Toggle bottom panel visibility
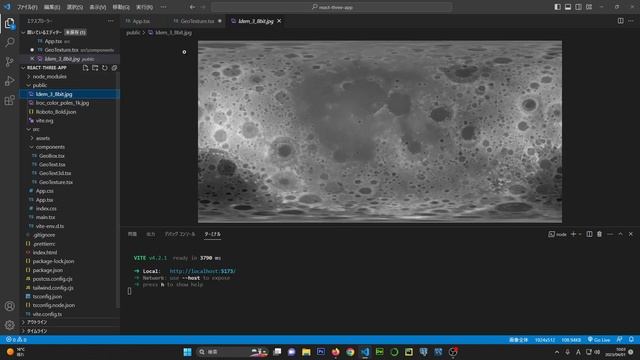Image resolution: width=640 pixels, height=360 pixels. coord(568,7)
